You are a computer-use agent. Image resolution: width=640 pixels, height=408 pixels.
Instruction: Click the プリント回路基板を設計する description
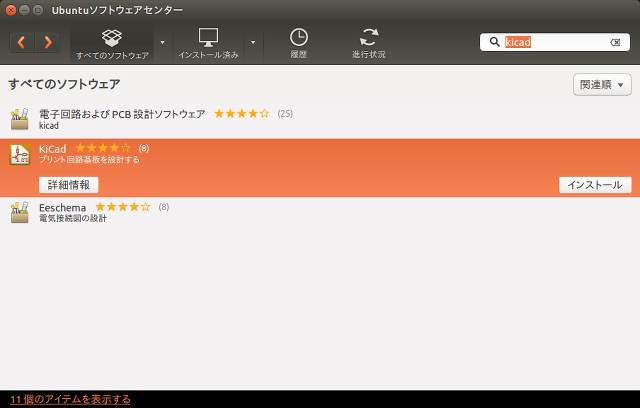89,160
